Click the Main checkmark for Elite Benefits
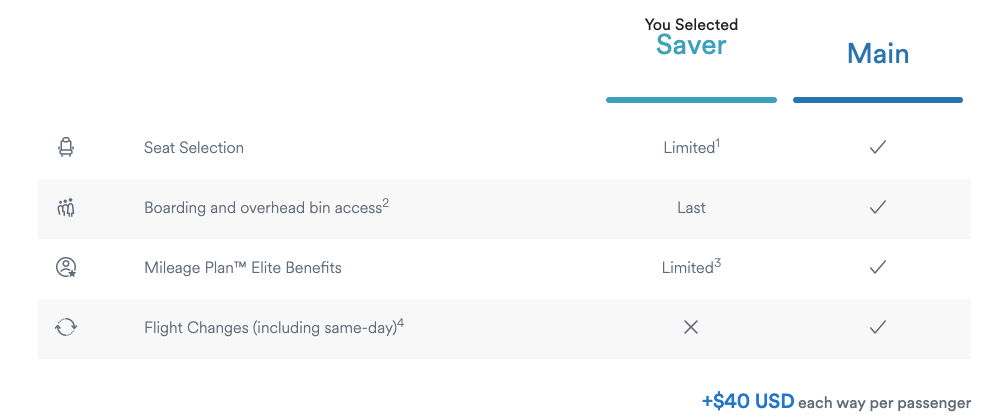This screenshot has height=418, width=981. coord(877,268)
